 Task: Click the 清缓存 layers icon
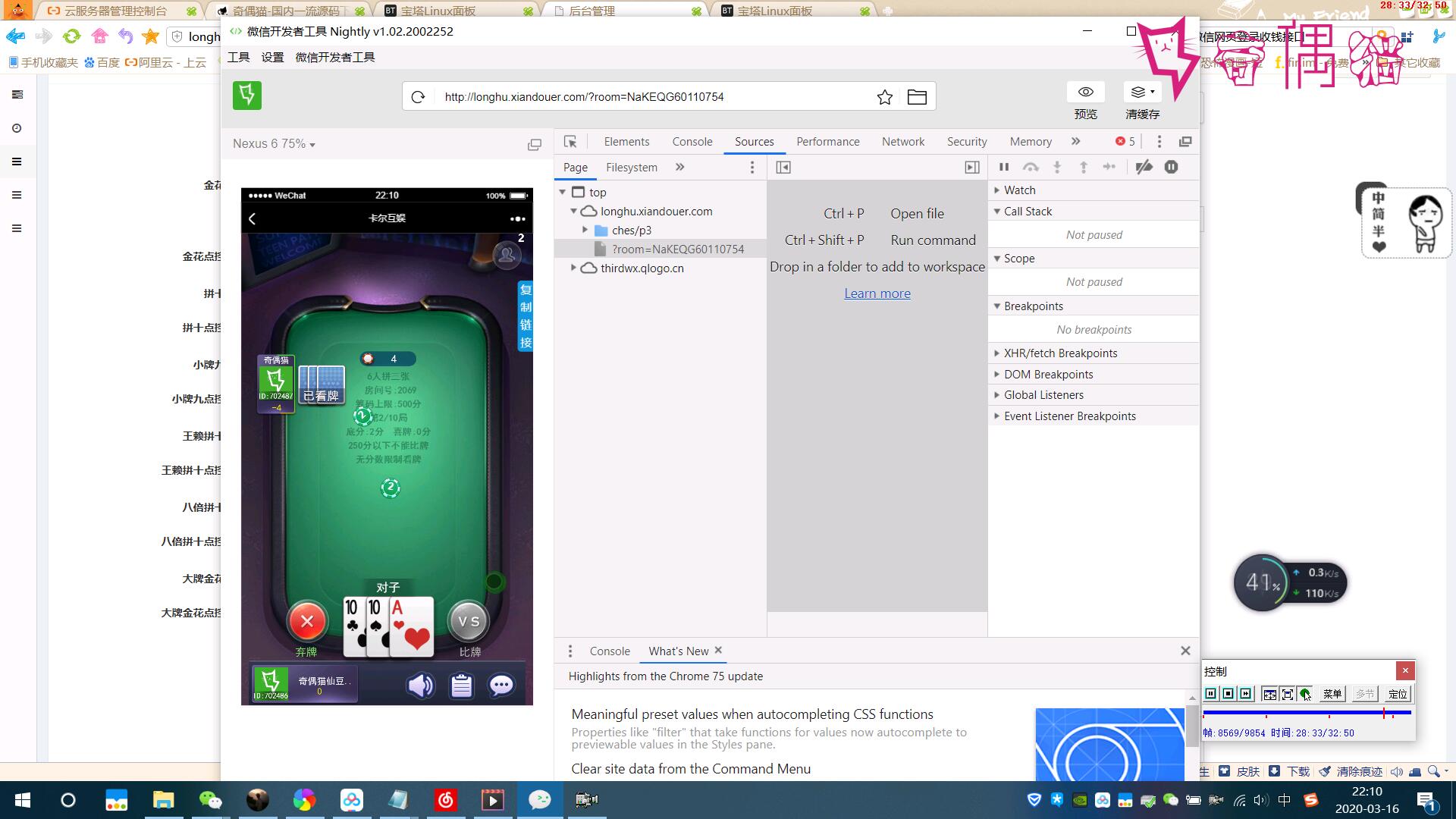coord(1142,92)
